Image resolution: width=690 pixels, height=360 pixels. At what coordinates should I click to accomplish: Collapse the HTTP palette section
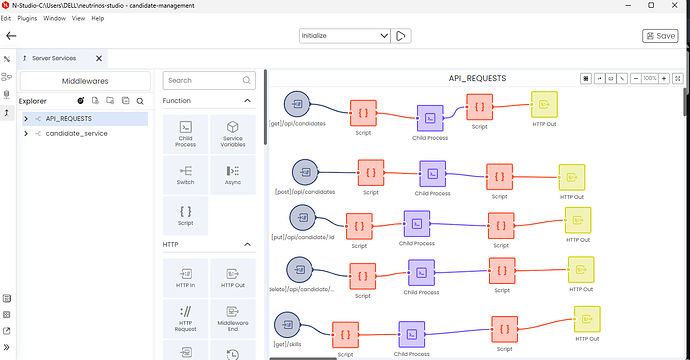tap(247, 244)
